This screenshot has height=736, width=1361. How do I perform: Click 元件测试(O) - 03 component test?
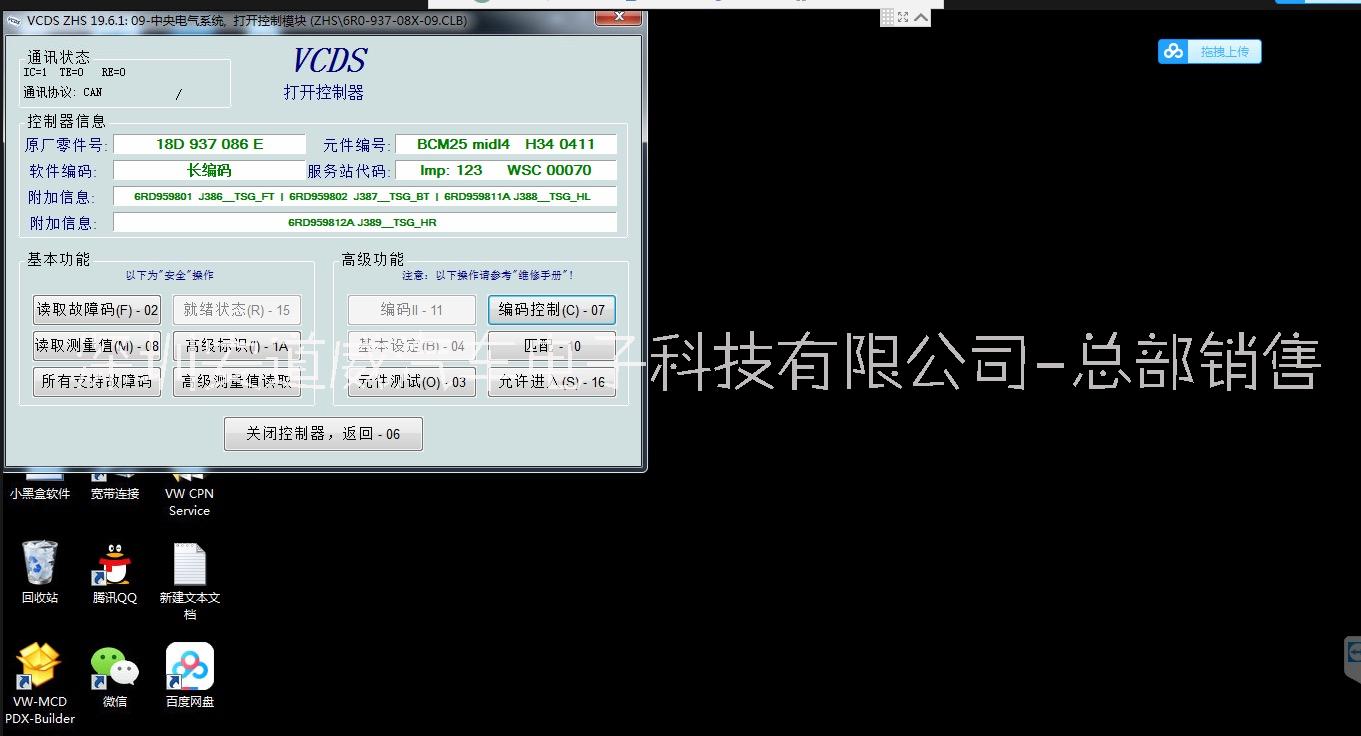(x=412, y=382)
